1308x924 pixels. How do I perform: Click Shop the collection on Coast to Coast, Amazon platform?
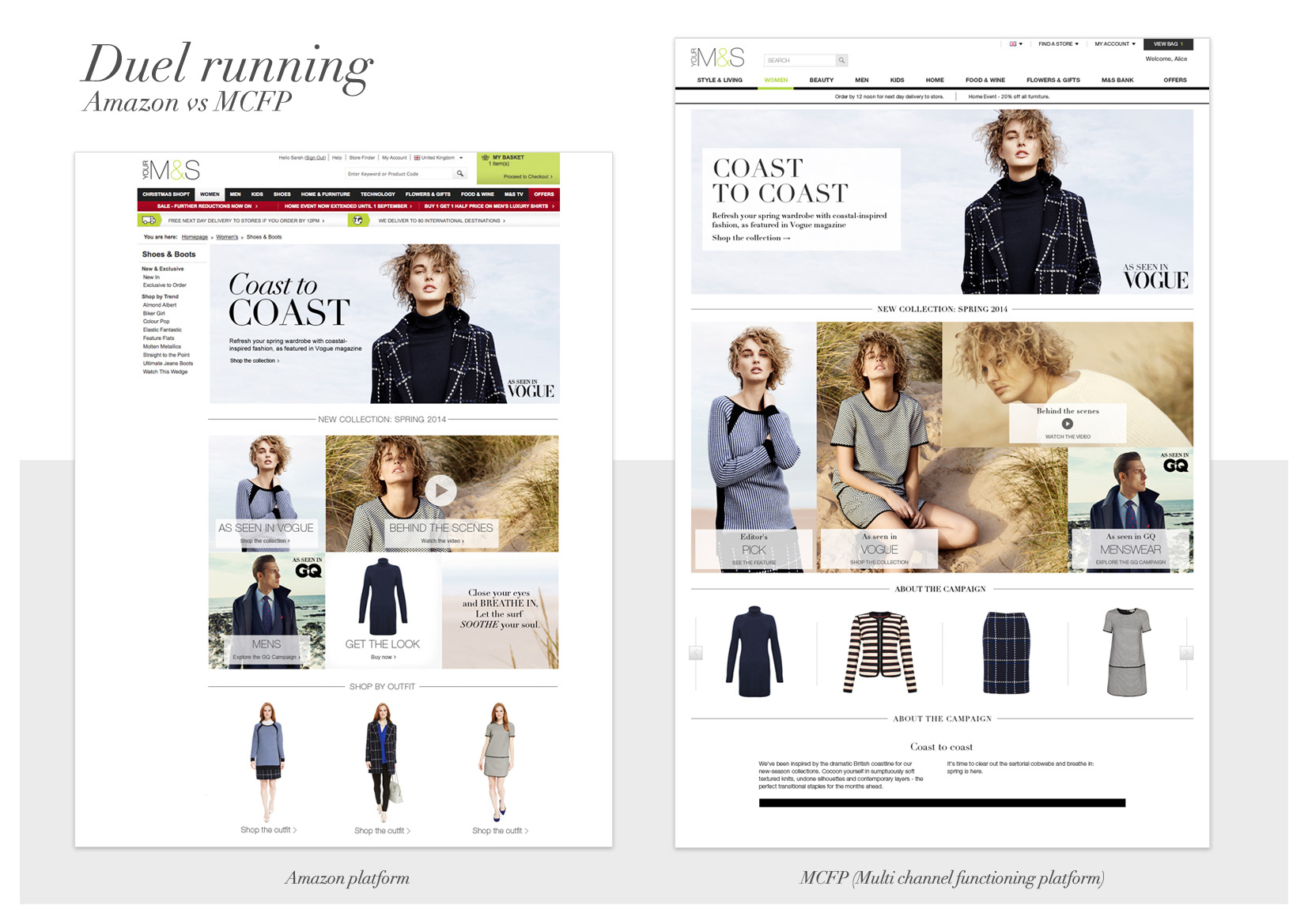point(255,361)
